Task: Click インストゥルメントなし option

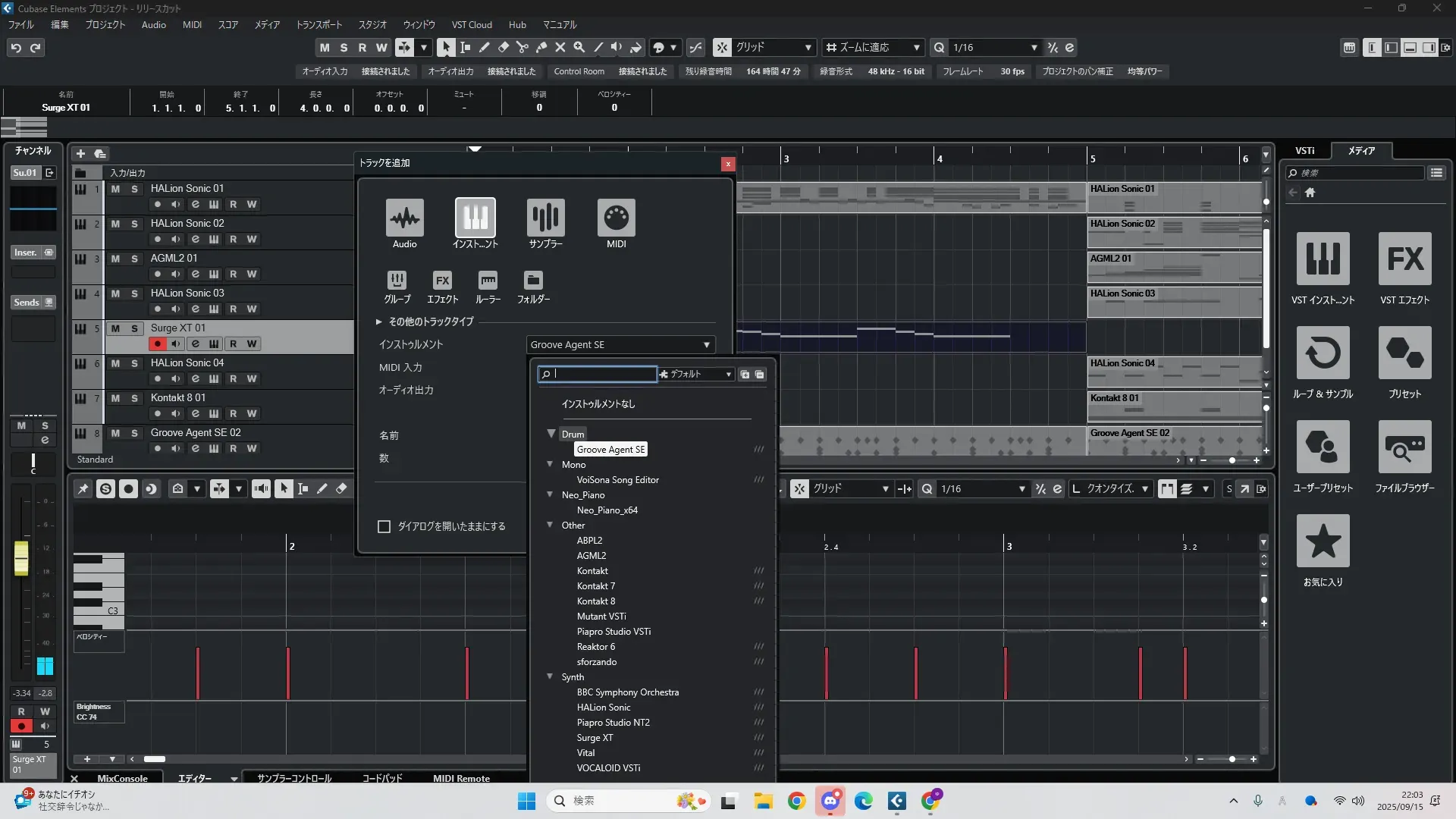Action: pyautogui.click(x=598, y=404)
